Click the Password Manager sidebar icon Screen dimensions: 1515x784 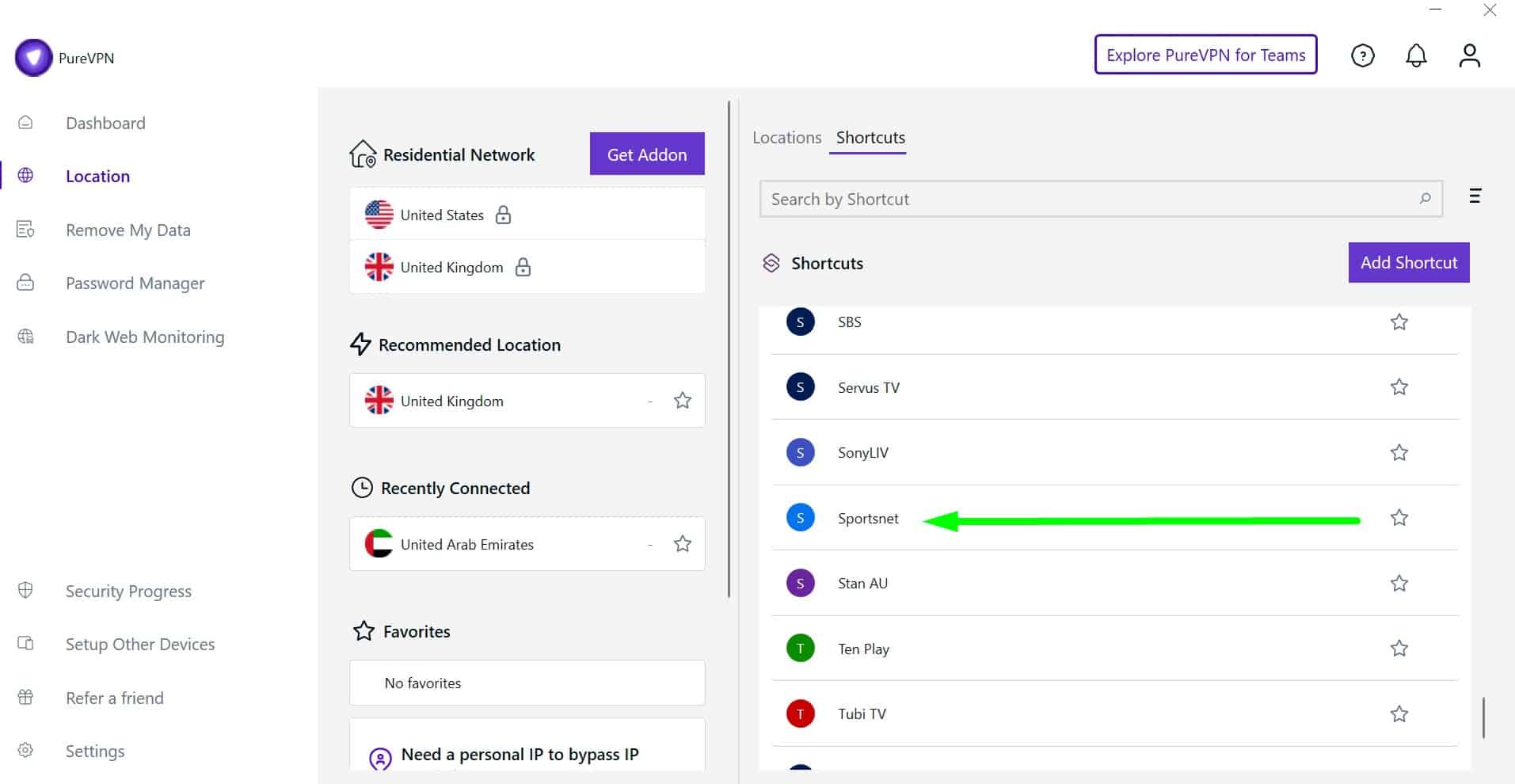pyautogui.click(x=25, y=283)
